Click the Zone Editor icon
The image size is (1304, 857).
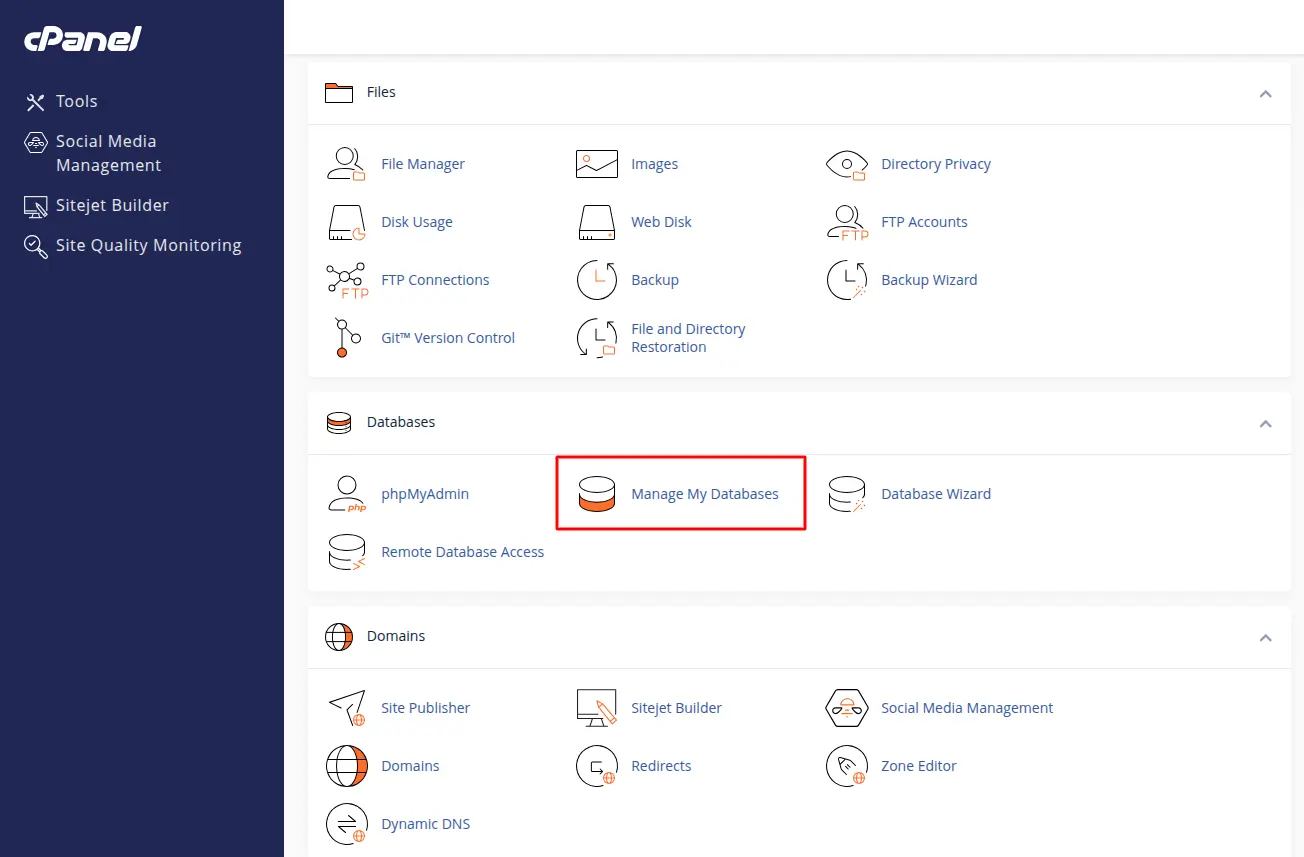pos(846,766)
